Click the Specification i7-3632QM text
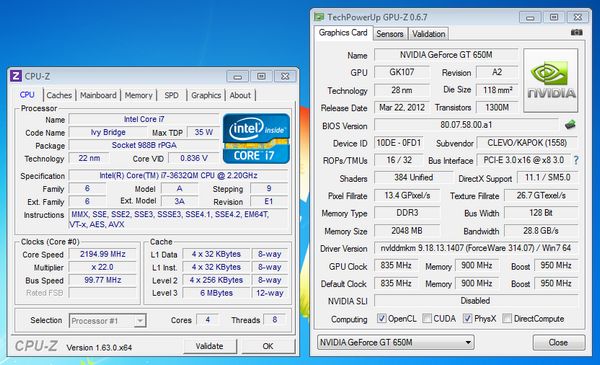 pyautogui.click(x=178, y=176)
